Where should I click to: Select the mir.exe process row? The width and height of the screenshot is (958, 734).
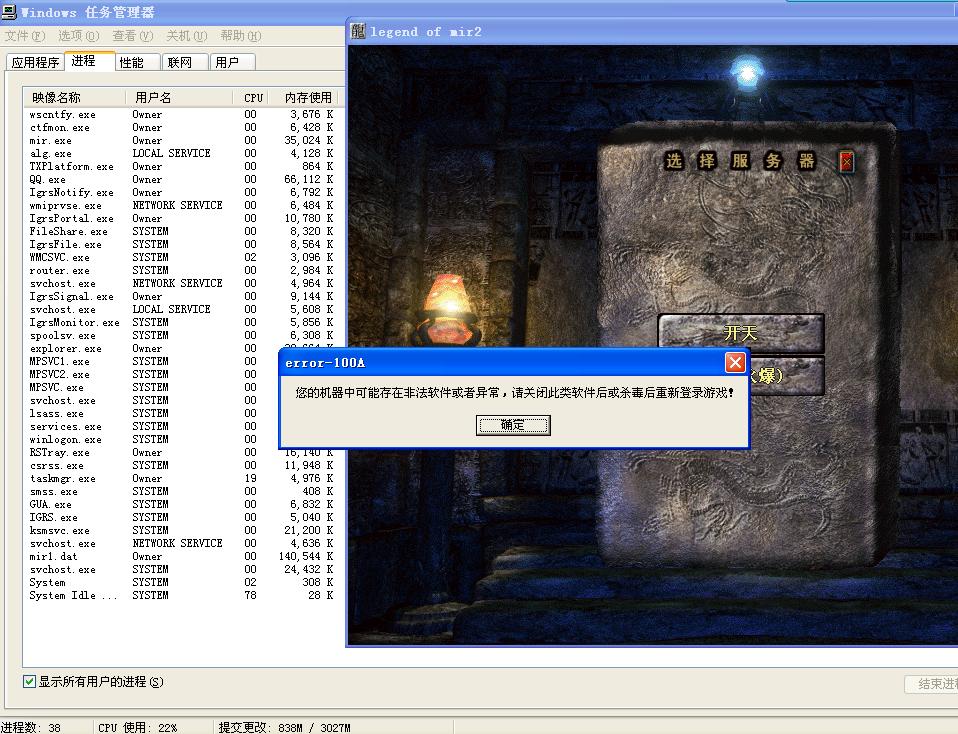[181, 141]
